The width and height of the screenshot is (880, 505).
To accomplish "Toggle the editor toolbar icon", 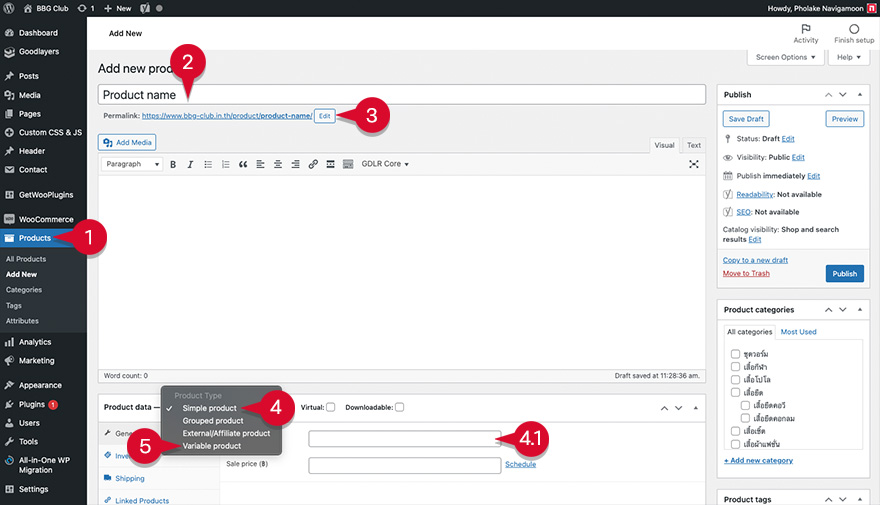I will 348,164.
